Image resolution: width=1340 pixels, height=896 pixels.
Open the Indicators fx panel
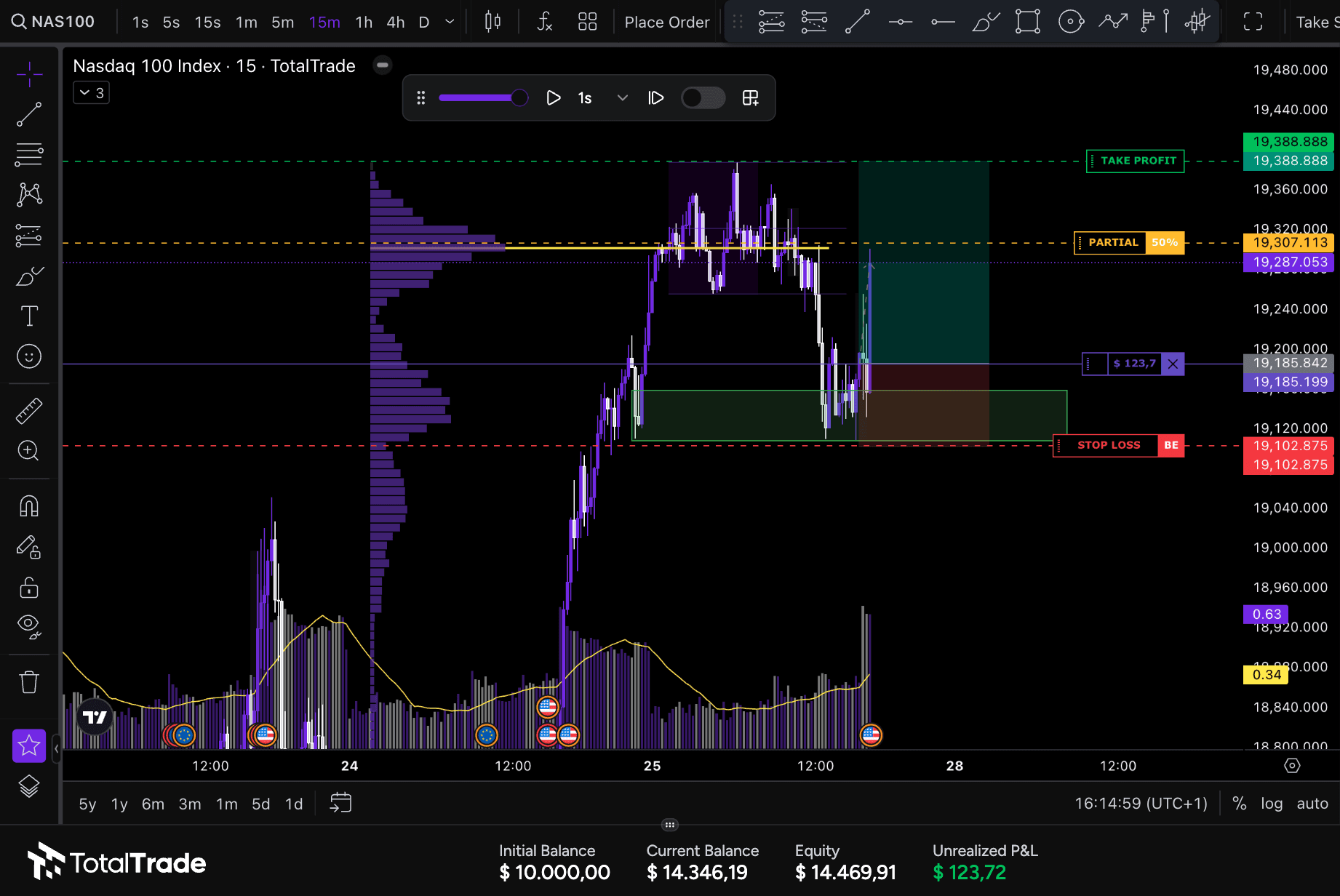tap(544, 22)
